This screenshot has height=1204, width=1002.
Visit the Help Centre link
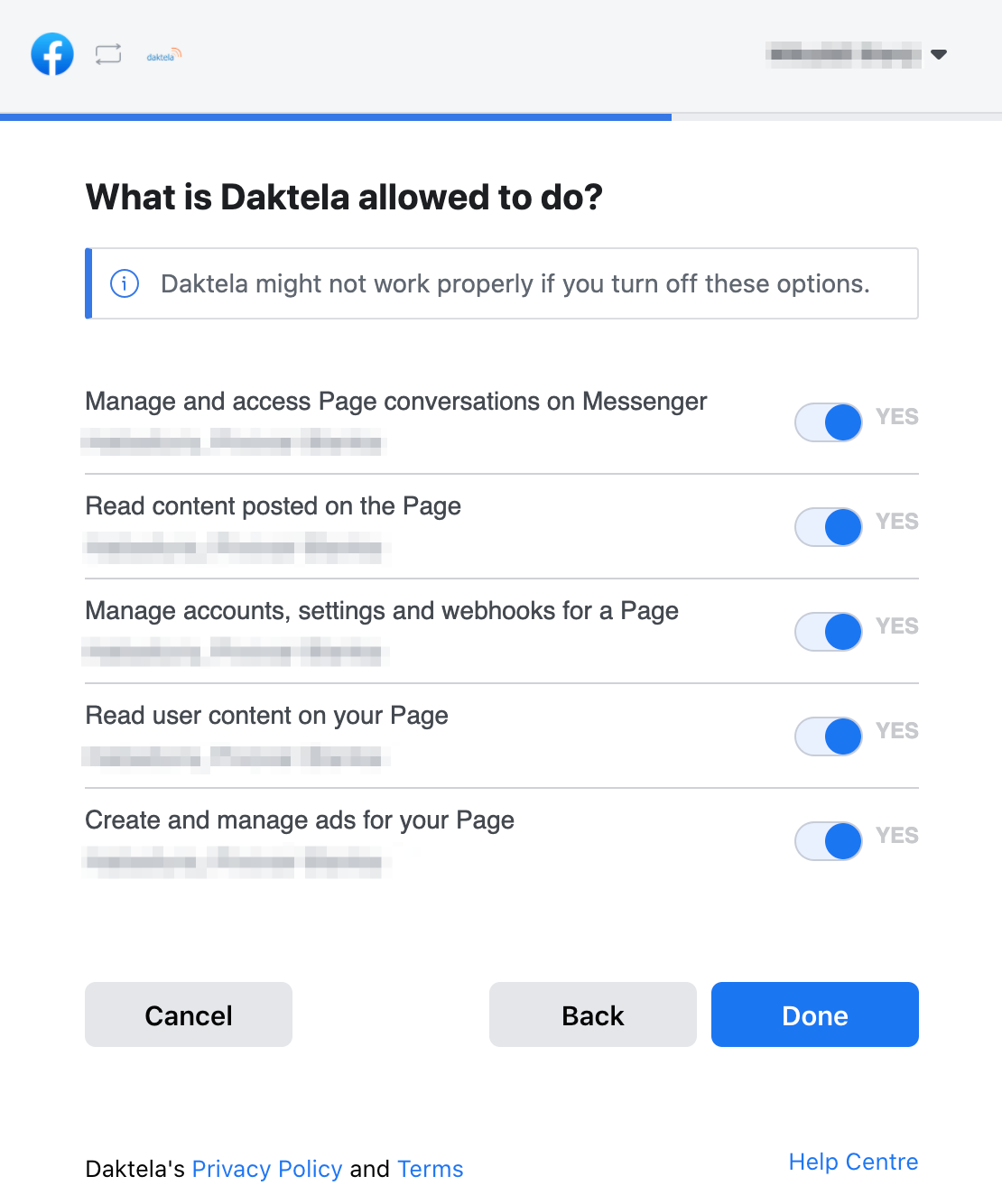click(853, 1162)
